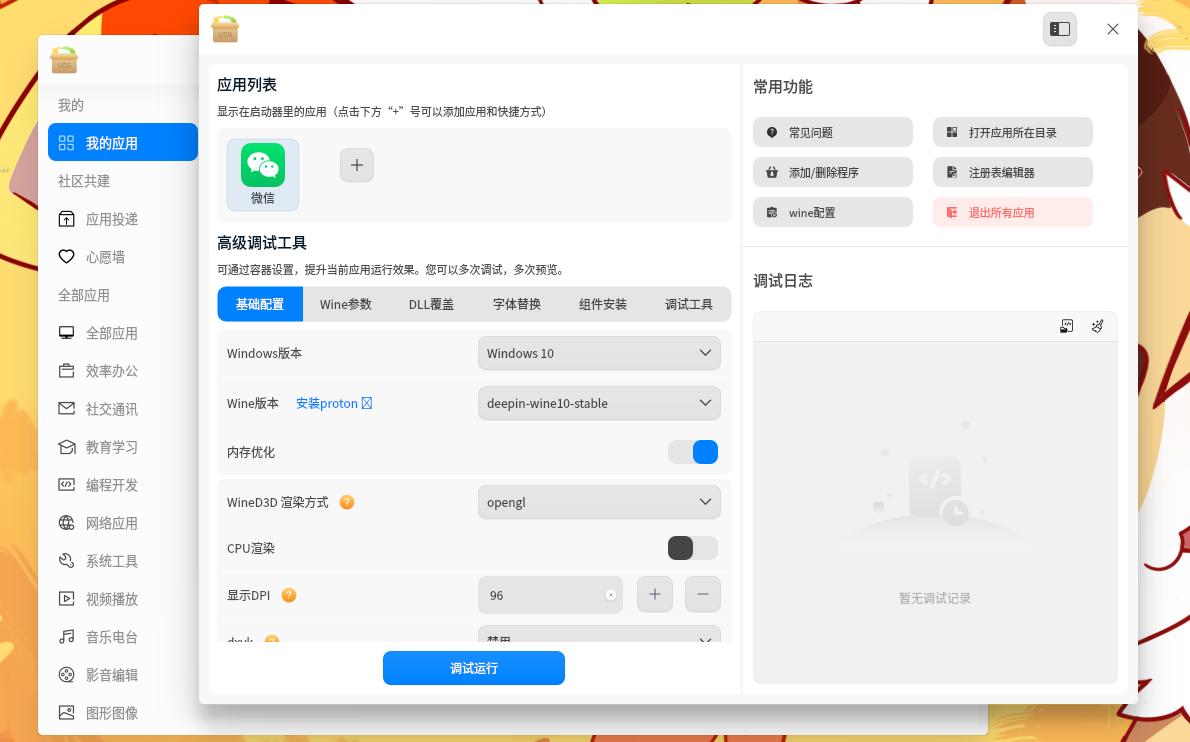Open 教育学习 category in sidebar
This screenshot has width=1190, height=742.
pyautogui.click(x=123, y=447)
